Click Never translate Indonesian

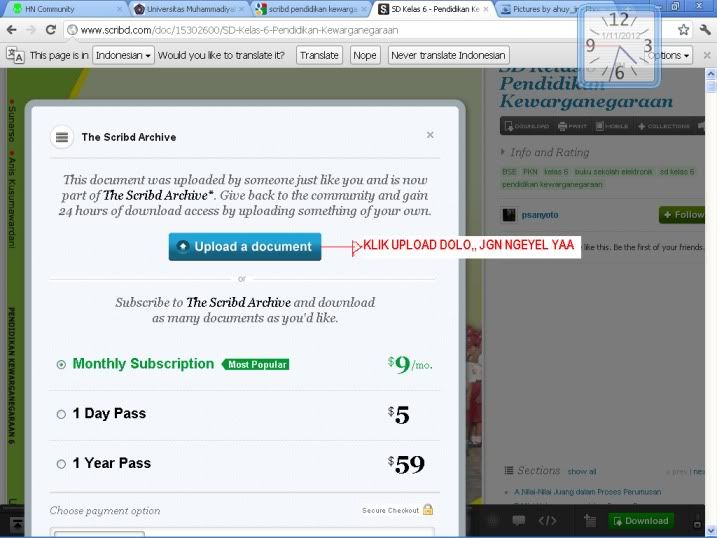click(448, 55)
